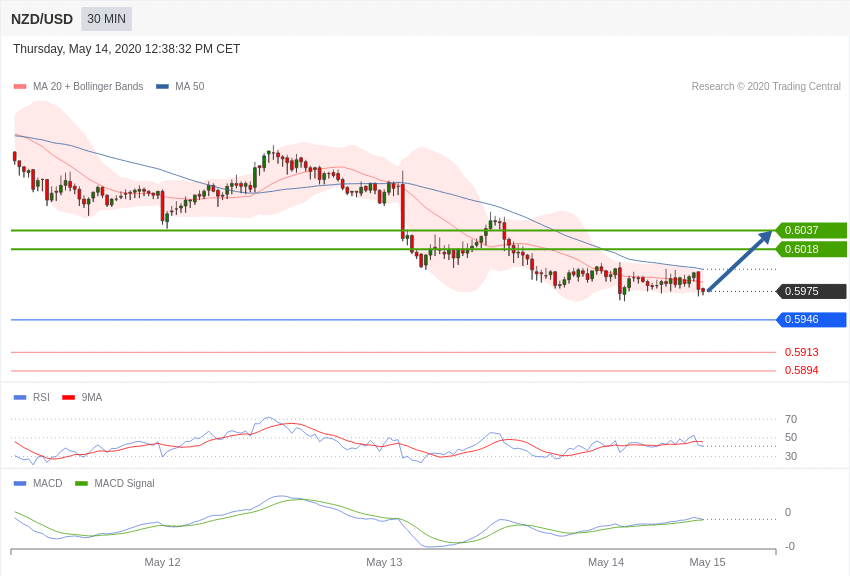This screenshot has width=850, height=576.
Task: Click the 9MA legend red swatch
Action: tap(68, 397)
